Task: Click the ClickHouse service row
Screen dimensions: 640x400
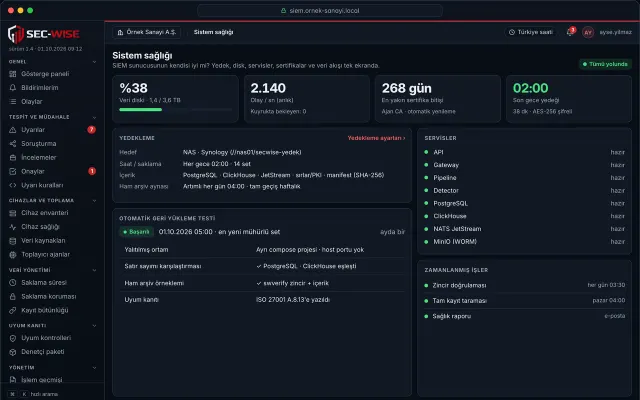Action: (524, 216)
